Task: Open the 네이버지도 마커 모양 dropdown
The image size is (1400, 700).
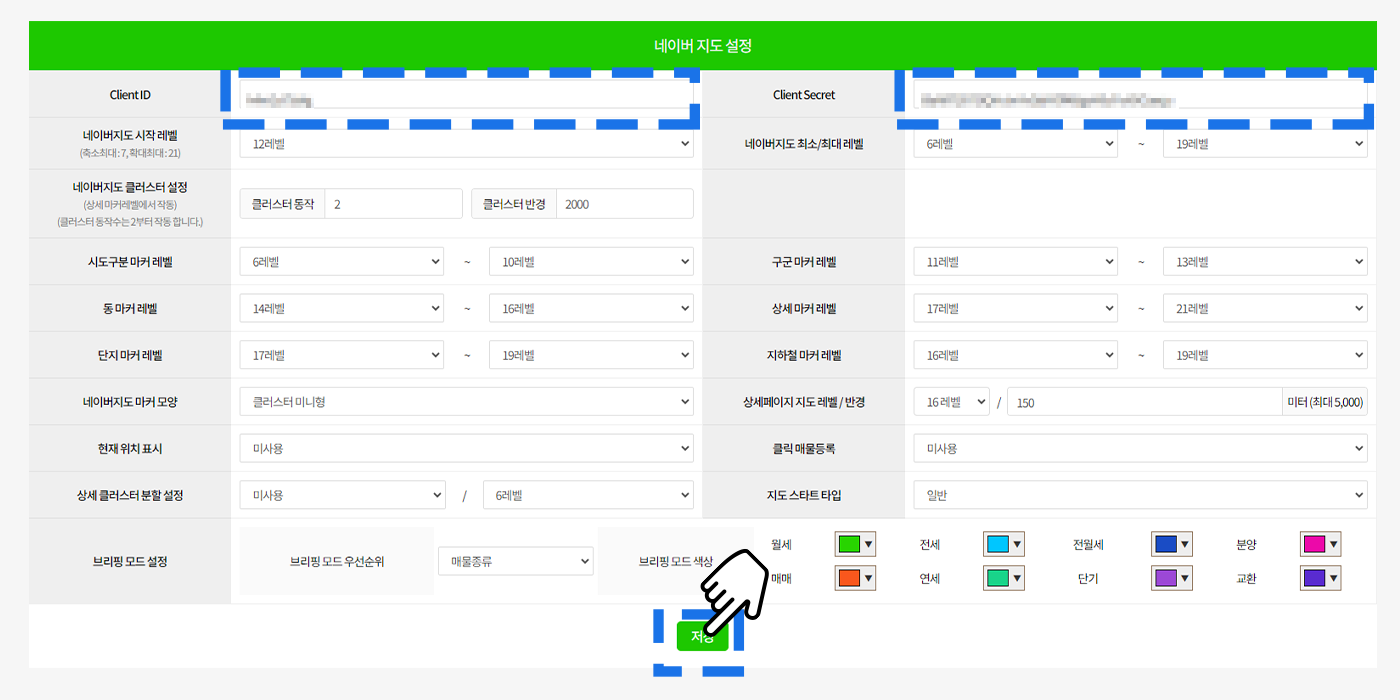Action: (466, 402)
